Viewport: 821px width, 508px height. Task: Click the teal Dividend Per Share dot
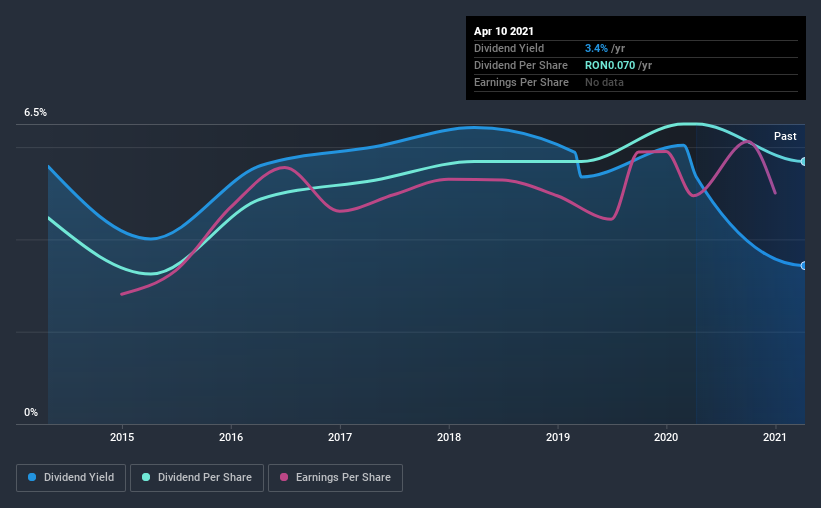pyautogui.click(x=146, y=477)
